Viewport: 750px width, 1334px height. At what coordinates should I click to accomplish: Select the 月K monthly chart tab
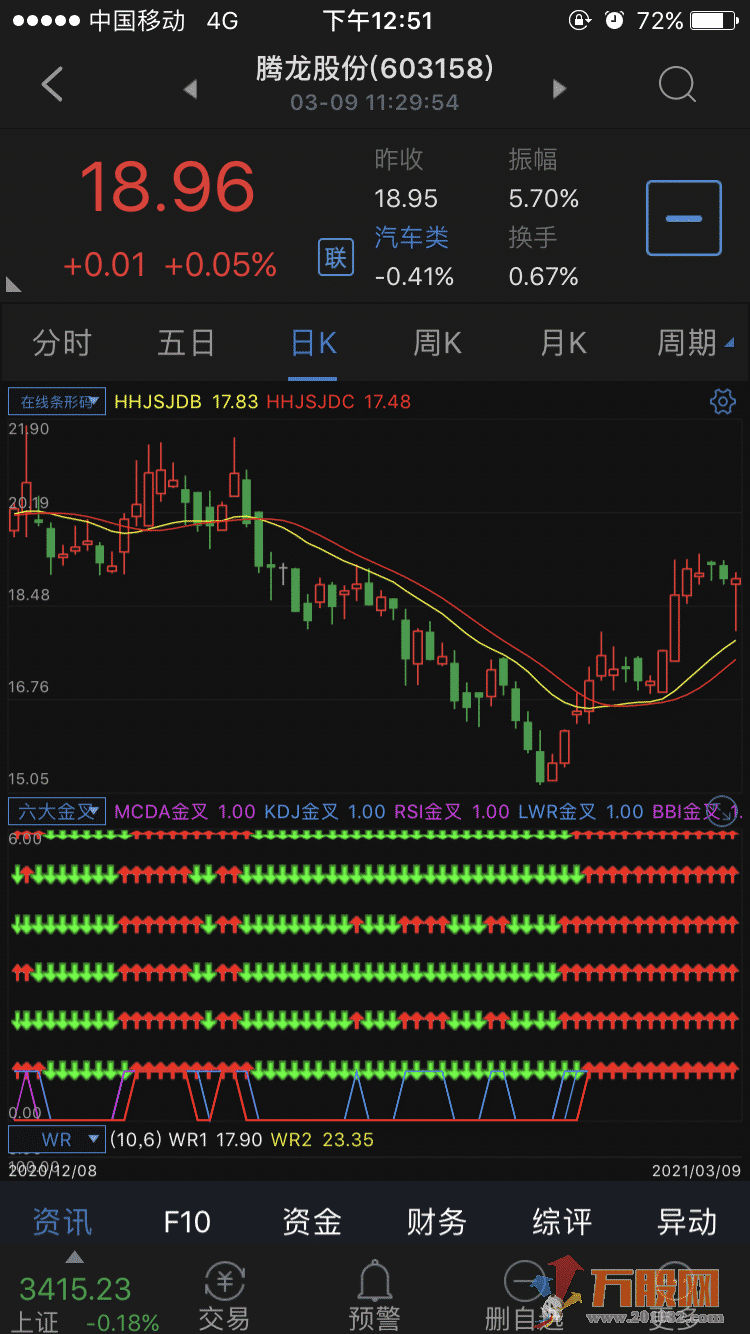coord(563,343)
